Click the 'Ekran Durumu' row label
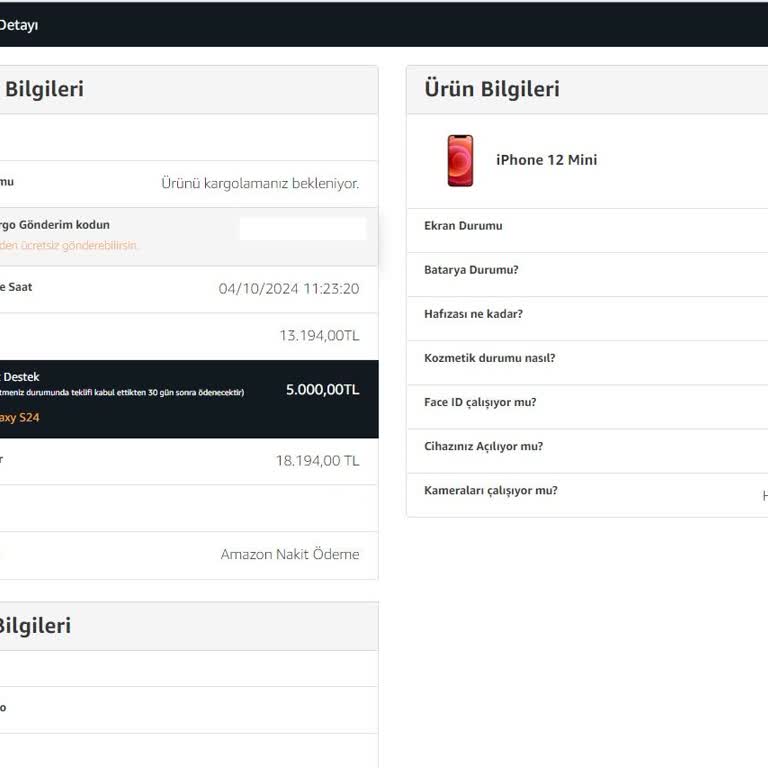768x768 pixels. click(463, 226)
